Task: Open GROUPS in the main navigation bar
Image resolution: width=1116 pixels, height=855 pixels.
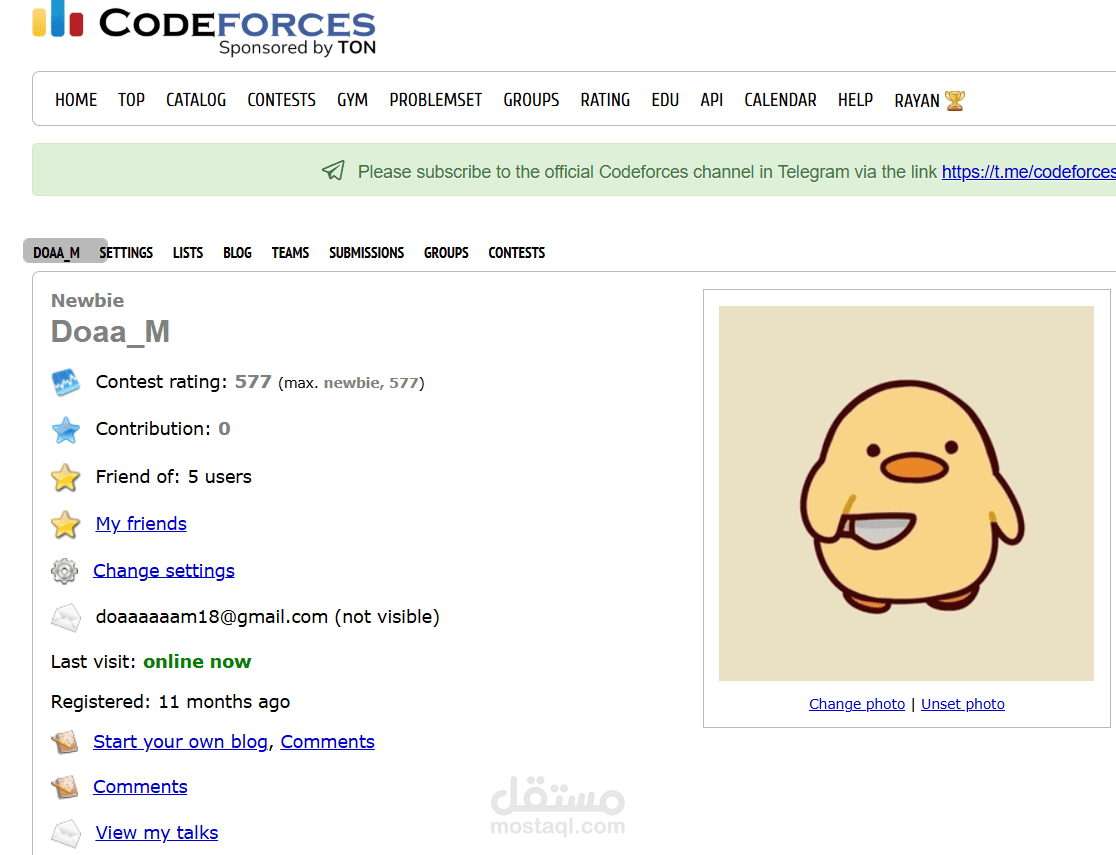Action: (x=531, y=100)
